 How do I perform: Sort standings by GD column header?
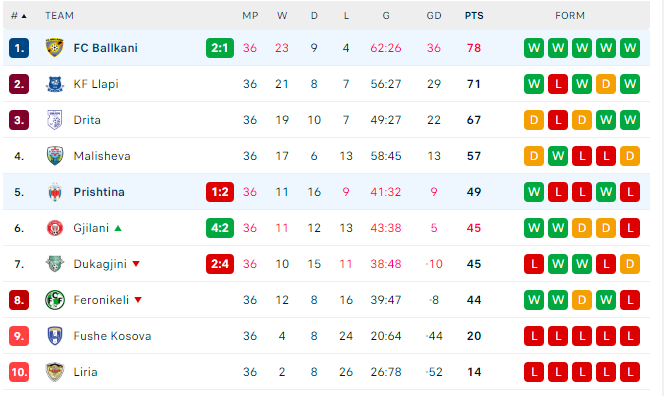pyautogui.click(x=434, y=16)
